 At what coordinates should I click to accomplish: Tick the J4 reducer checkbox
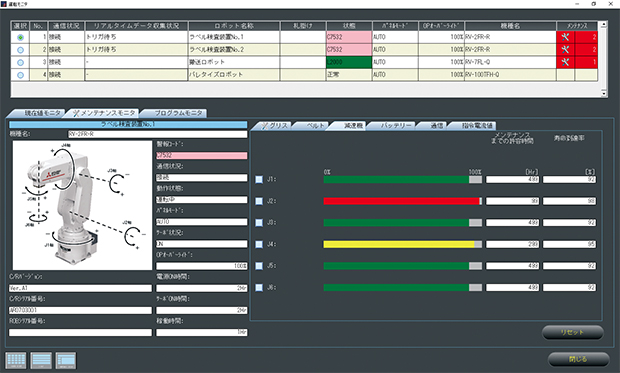click(x=259, y=244)
